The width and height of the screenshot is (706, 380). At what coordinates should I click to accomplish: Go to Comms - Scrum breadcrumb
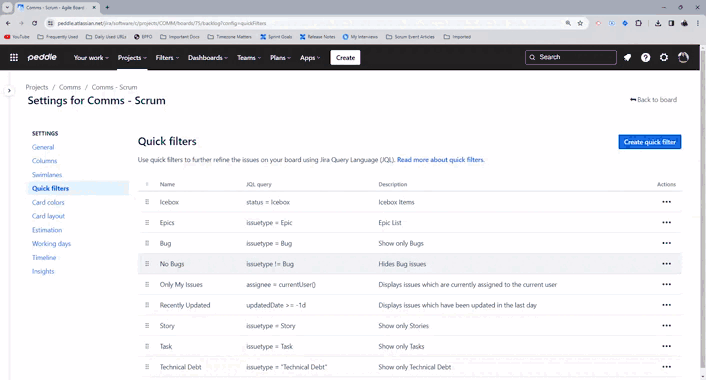[114, 87]
